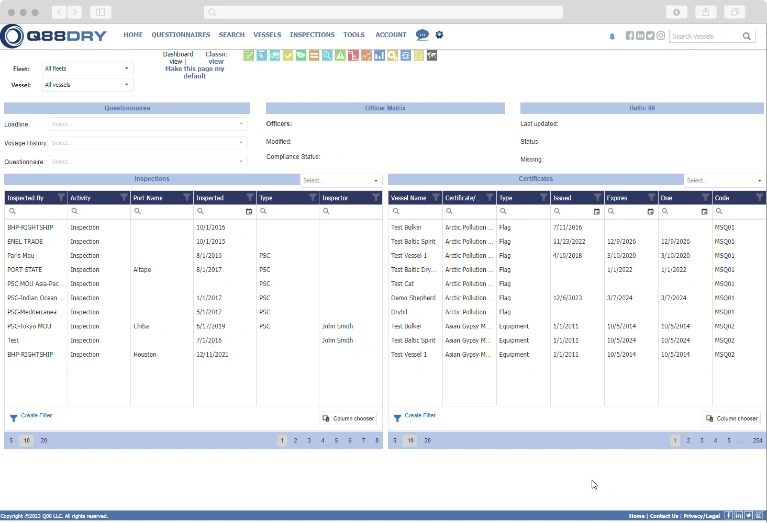Set Inspections page size to 20
Image resolution: width=767 pixels, height=523 pixels.
(44, 440)
